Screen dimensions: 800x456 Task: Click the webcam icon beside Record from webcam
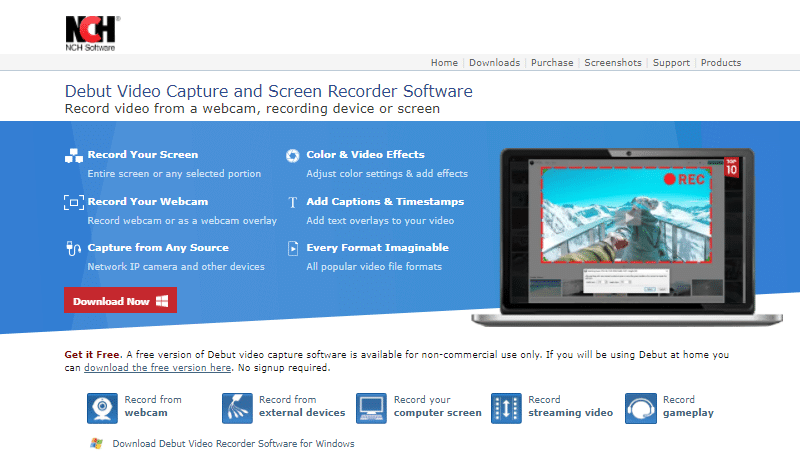(102, 408)
